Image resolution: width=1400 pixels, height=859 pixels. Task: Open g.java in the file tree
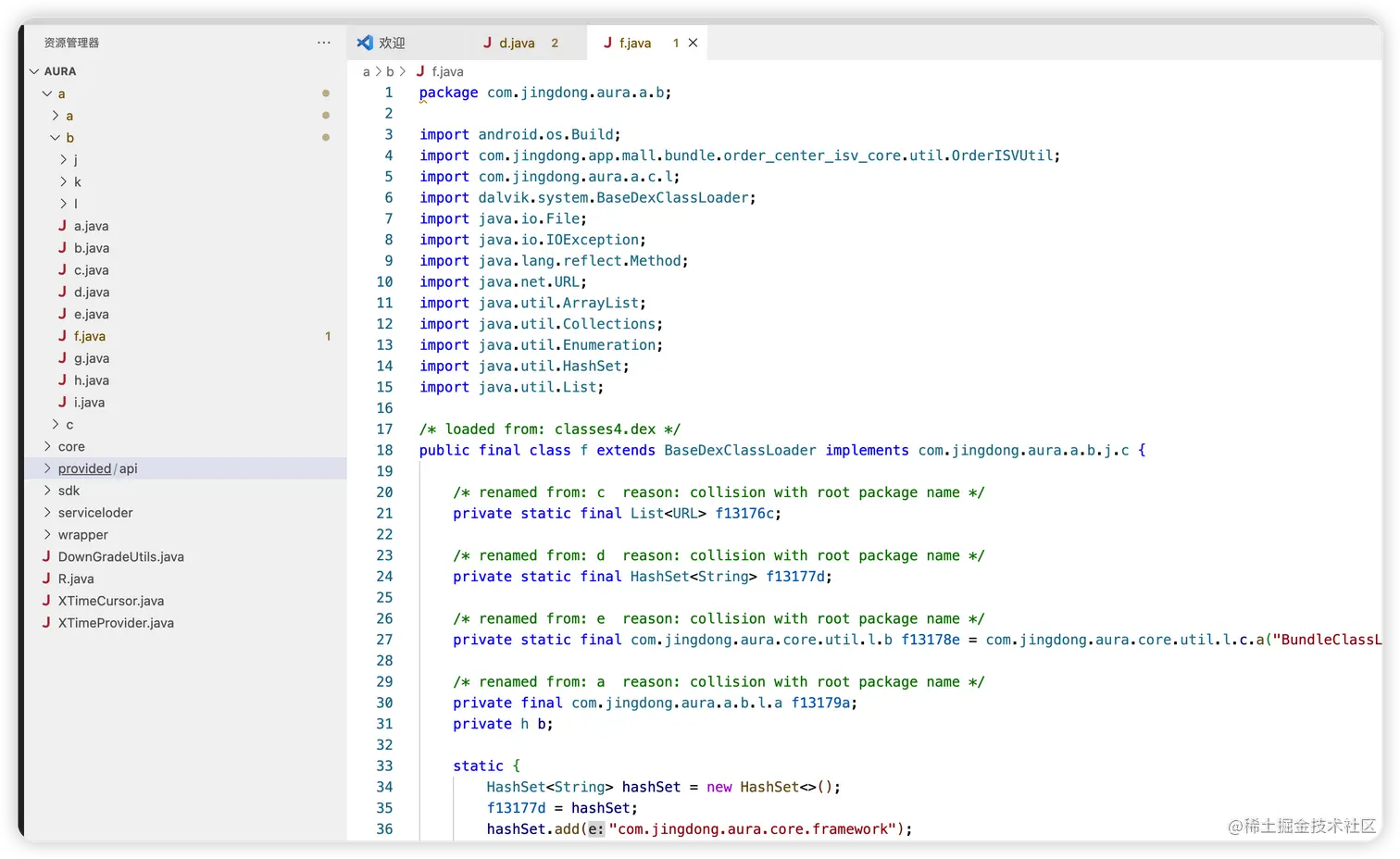(185, 358)
